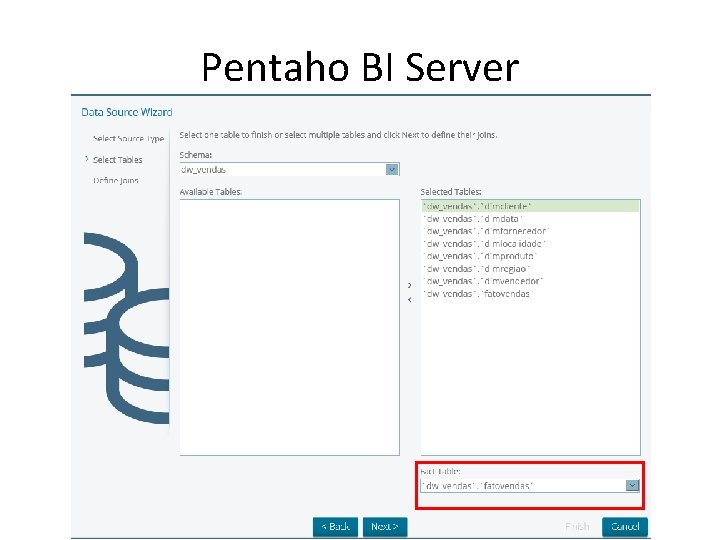Select the dimdata table entry
This screenshot has width=720, height=540.
point(530,219)
